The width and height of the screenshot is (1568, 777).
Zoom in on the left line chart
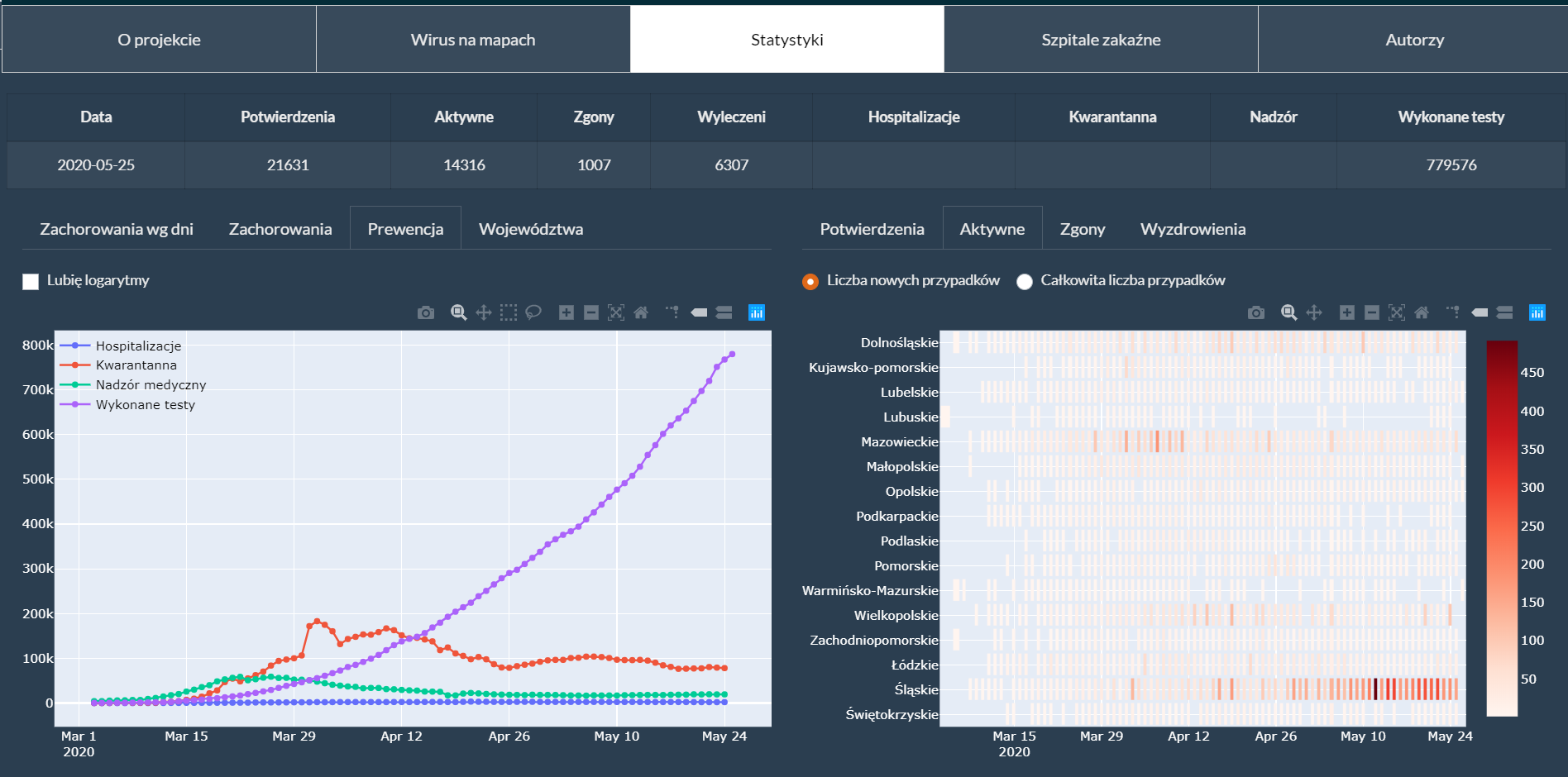[566, 312]
